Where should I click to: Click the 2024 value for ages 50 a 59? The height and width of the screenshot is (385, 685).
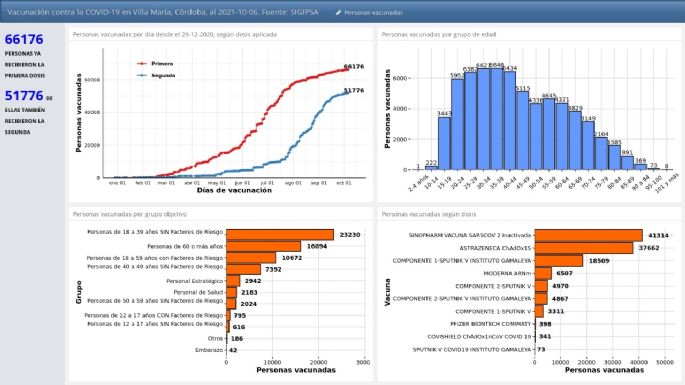(249, 304)
